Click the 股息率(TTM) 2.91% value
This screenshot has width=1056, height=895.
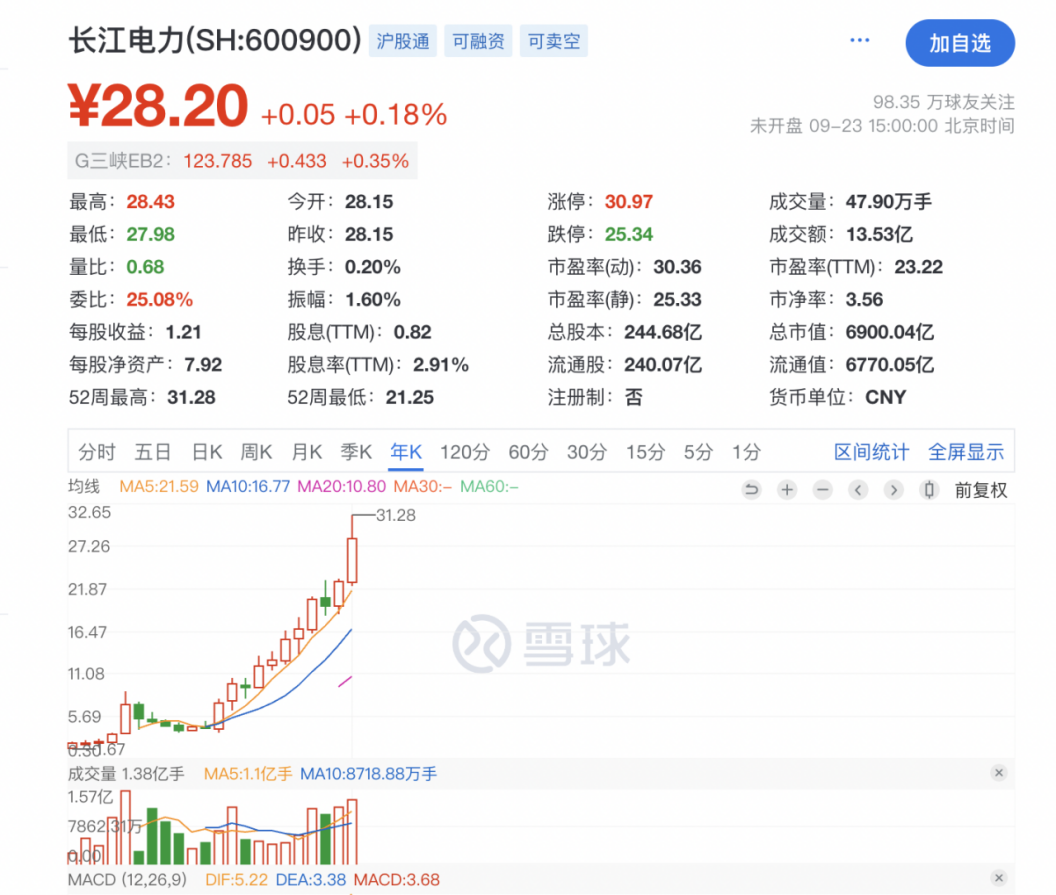pos(440,364)
